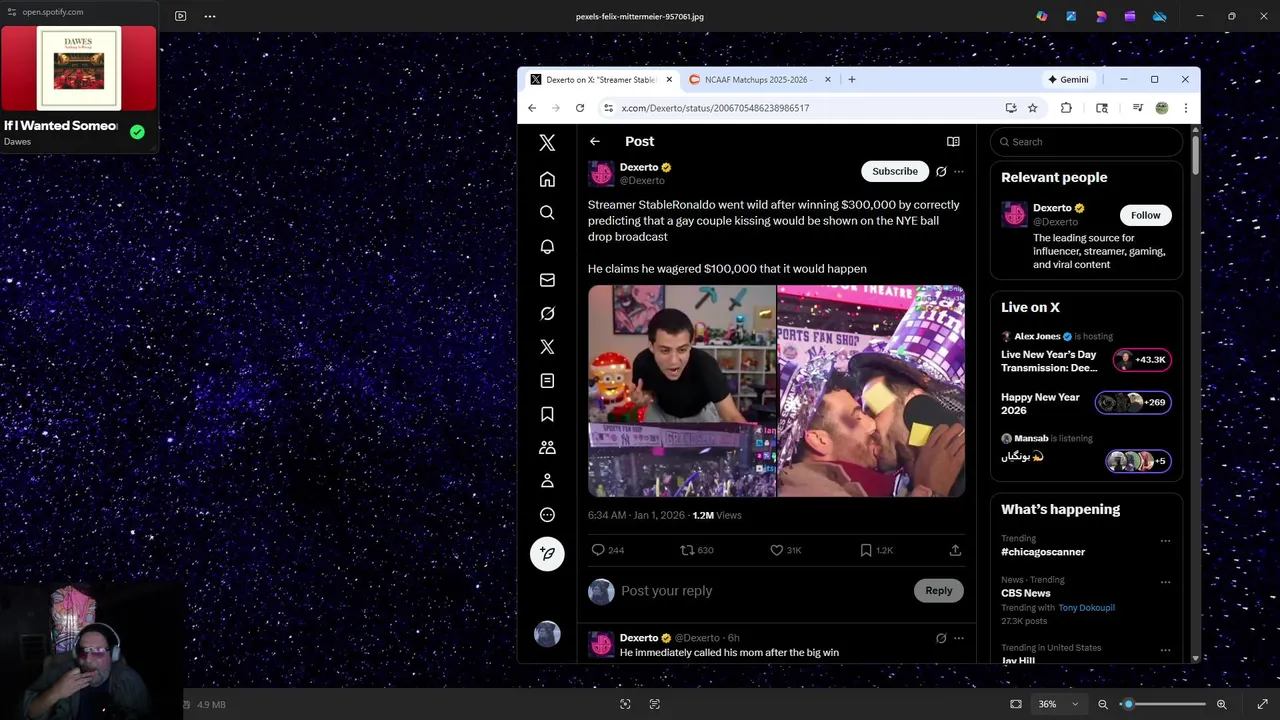Open More circle icon in X sidebar

tap(547, 515)
